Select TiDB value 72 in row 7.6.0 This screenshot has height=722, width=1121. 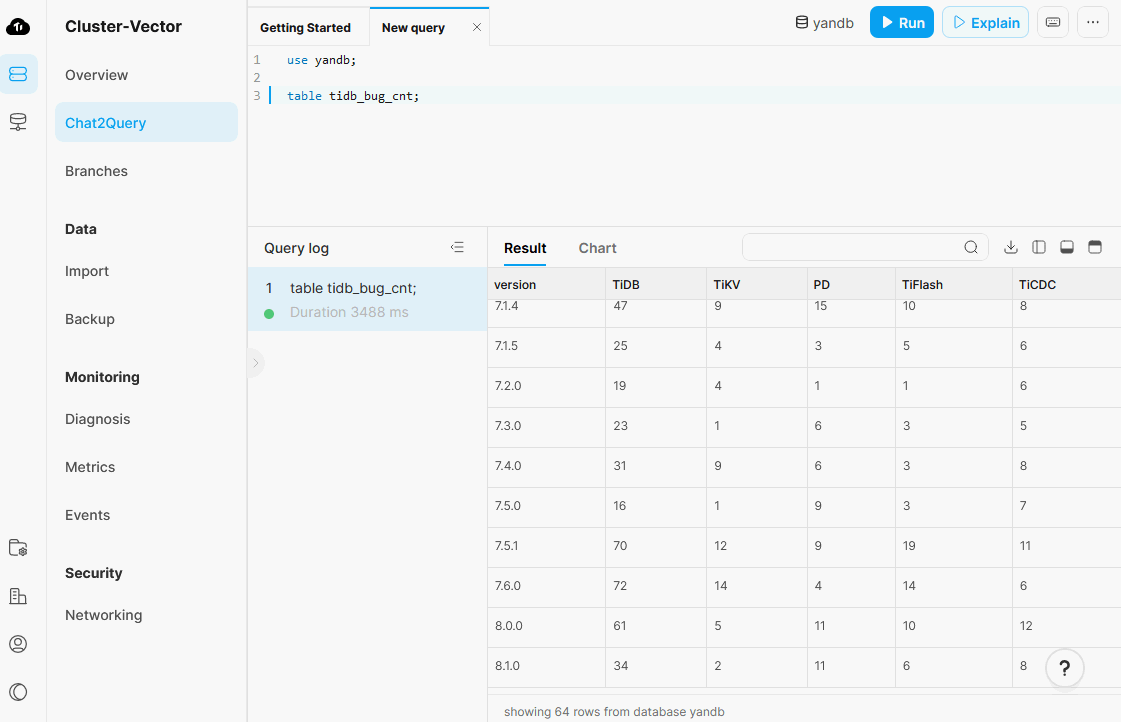click(x=656, y=586)
